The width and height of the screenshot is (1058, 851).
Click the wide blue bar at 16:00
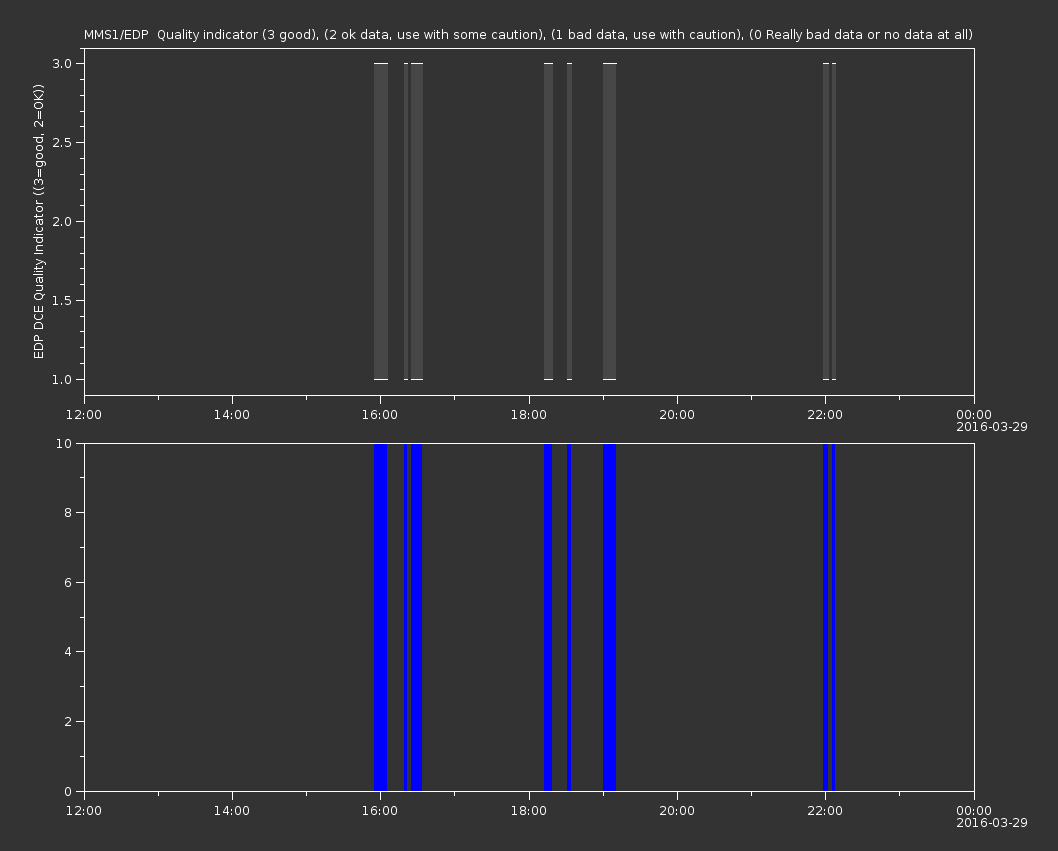tap(381, 617)
